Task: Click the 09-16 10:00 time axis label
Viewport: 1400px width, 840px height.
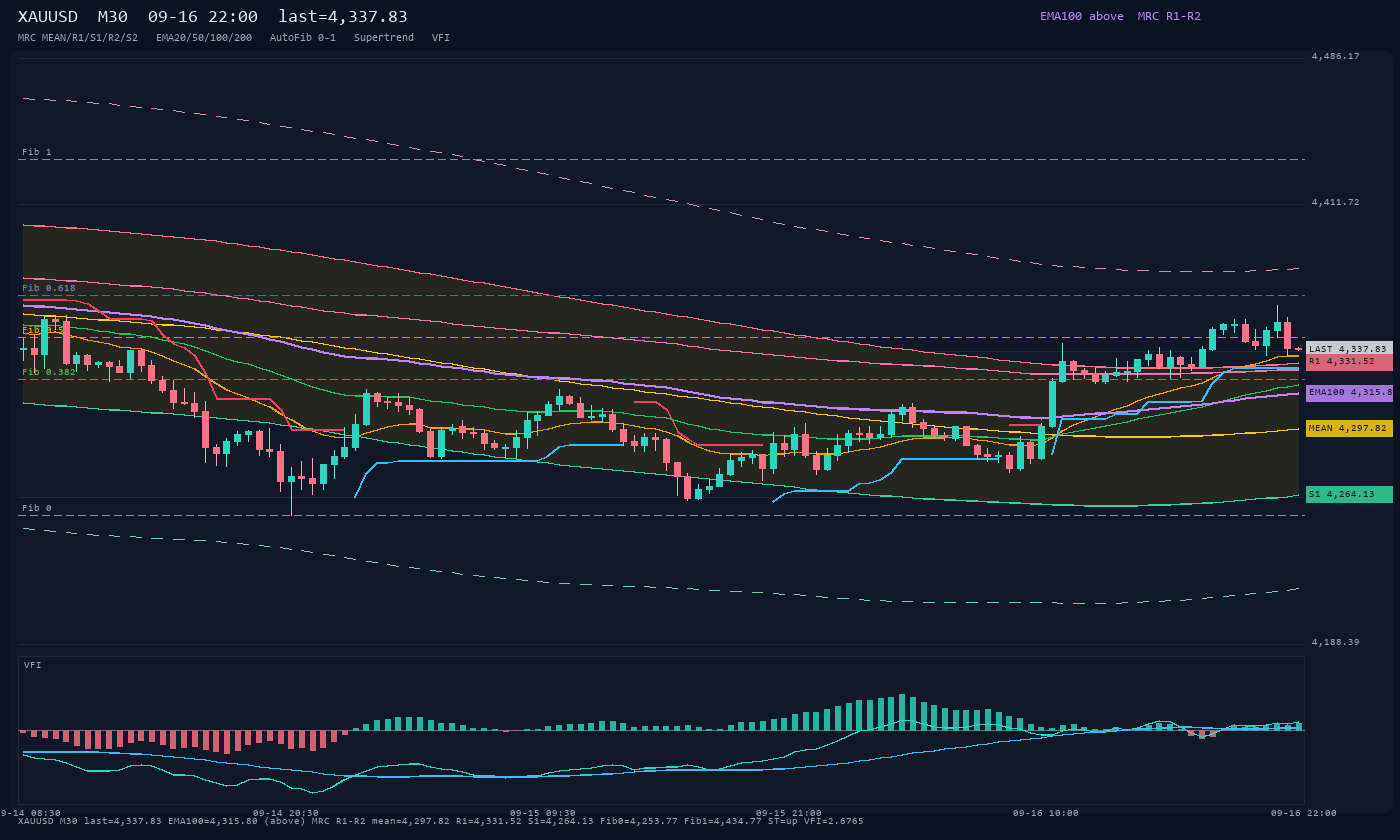Action: coord(1046,813)
